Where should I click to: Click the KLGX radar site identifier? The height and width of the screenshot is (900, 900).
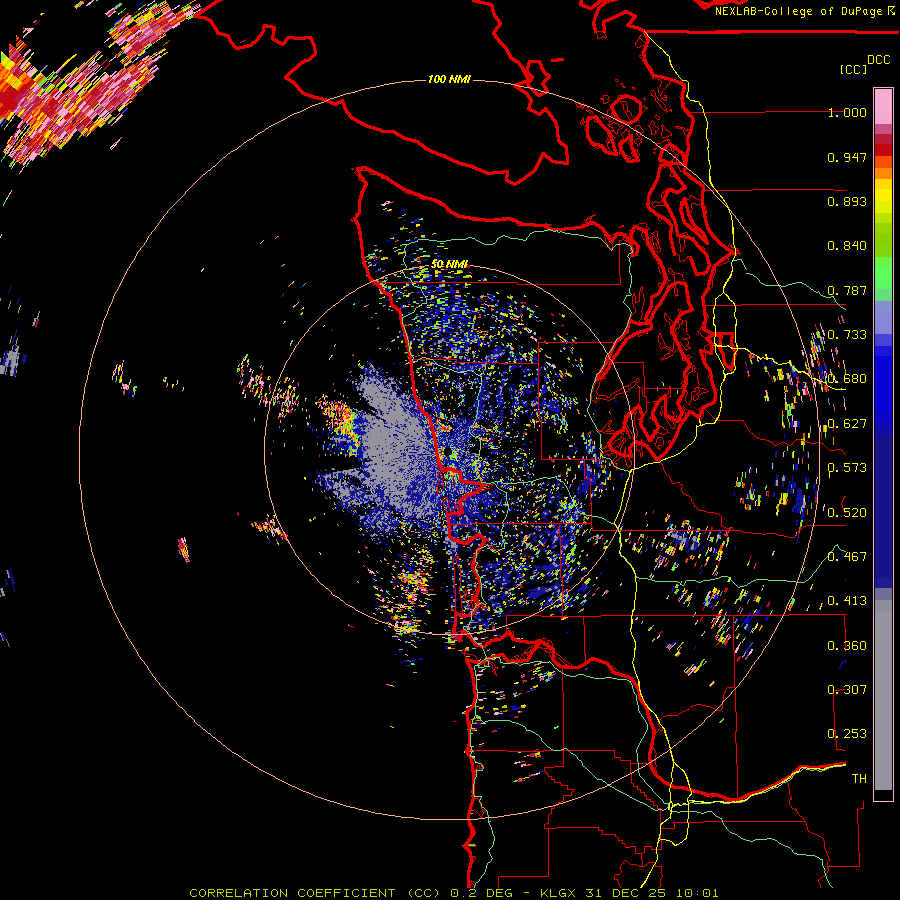point(560,893)
